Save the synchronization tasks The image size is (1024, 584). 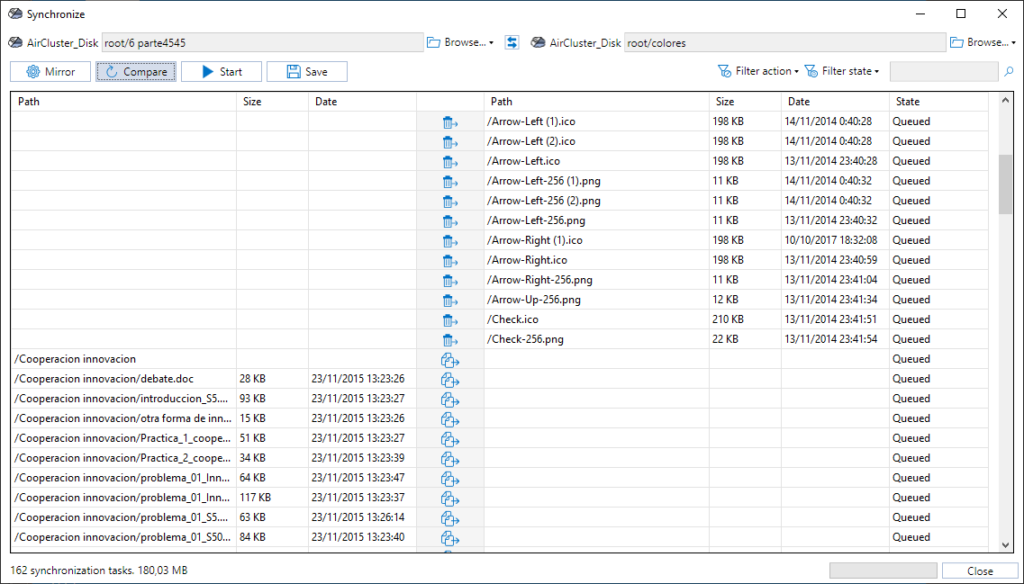[307, 71]
